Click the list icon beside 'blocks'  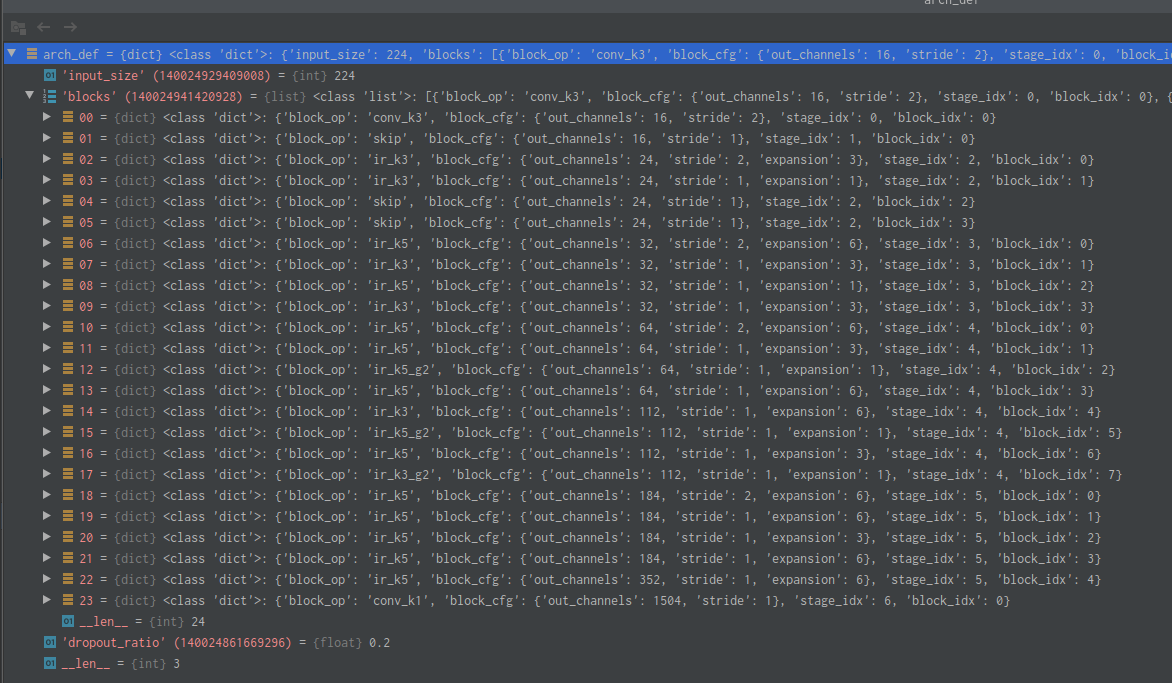pyautogui.click(x=49, y=96)
